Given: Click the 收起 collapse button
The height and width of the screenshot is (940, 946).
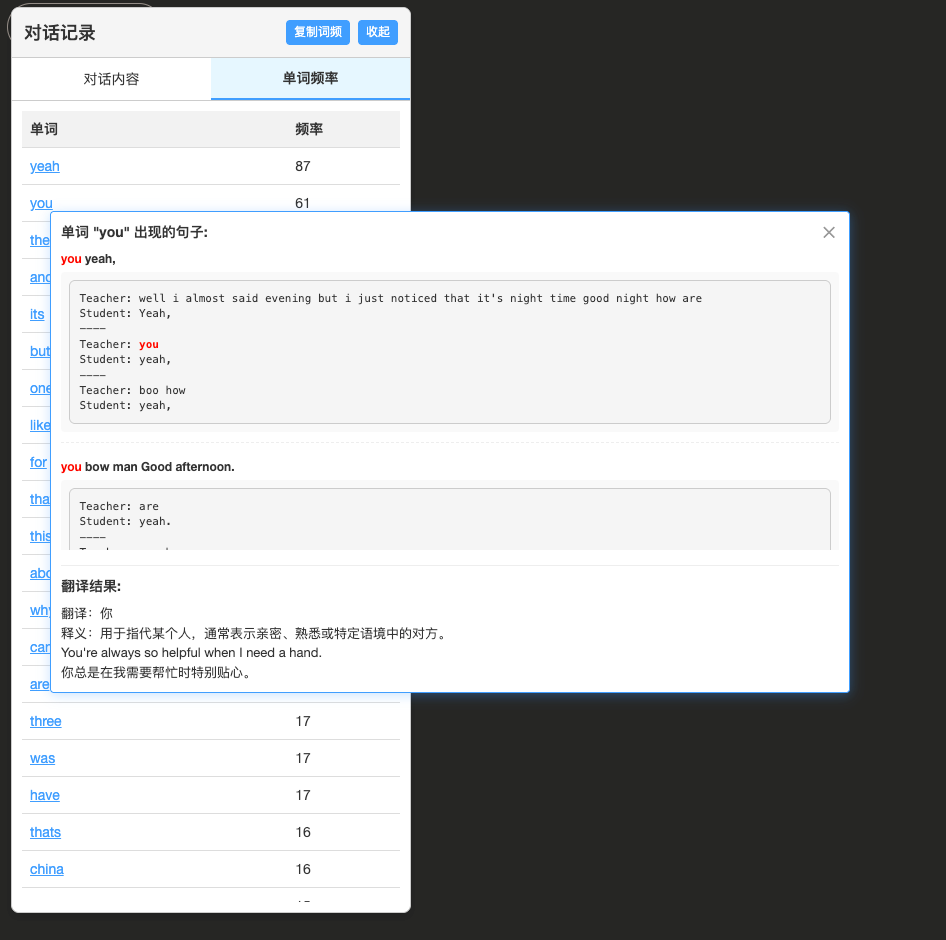Looking at the screenshot, I should click(x=378, y=32).
